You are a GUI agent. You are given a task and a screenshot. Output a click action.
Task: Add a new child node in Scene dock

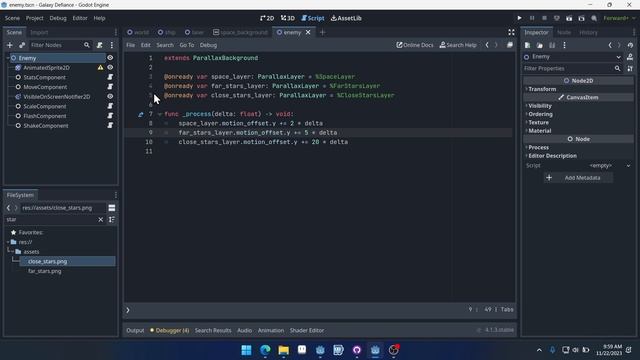[x=10, y=45]
